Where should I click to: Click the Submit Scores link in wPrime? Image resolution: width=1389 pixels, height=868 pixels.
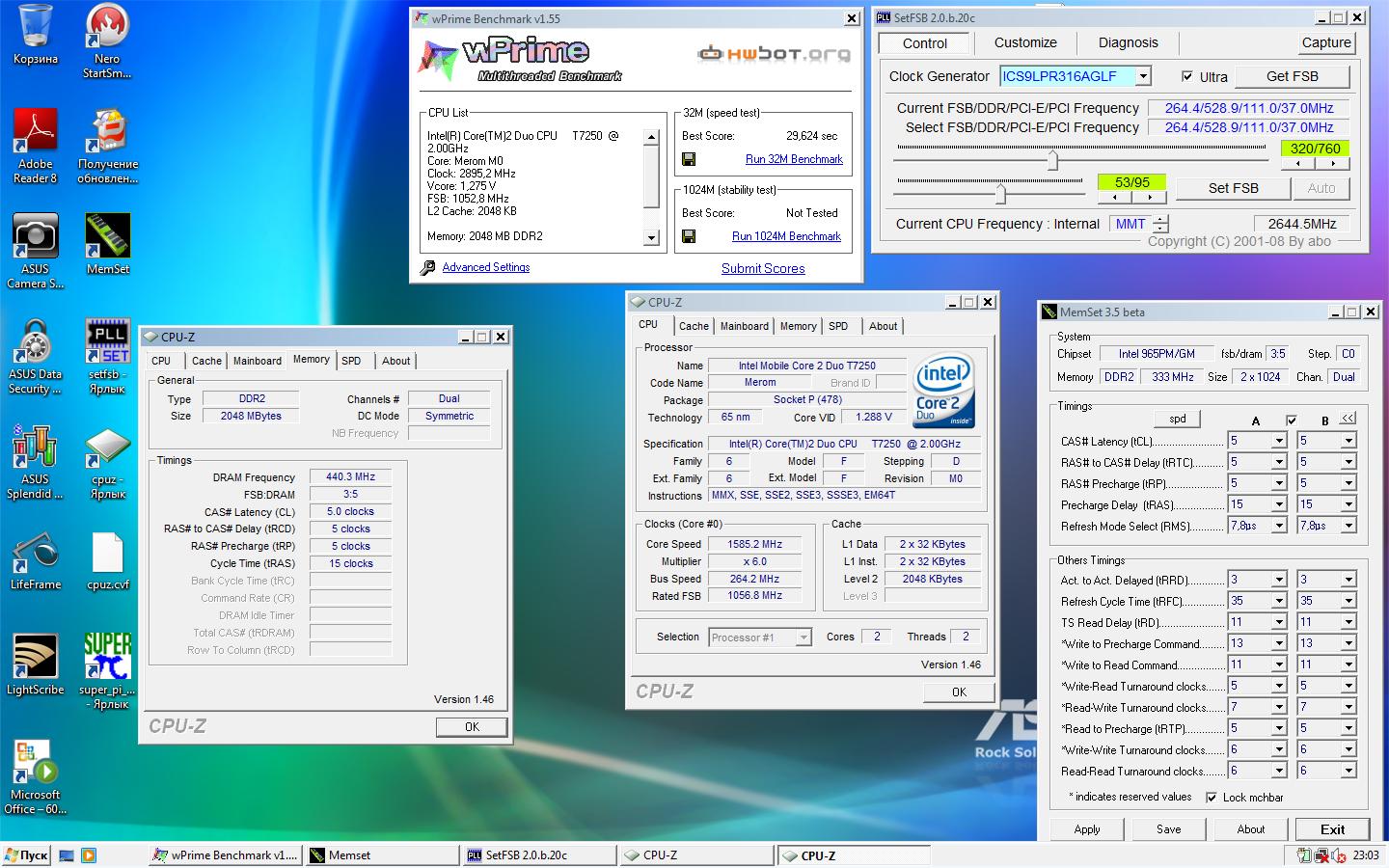point(763,268)
